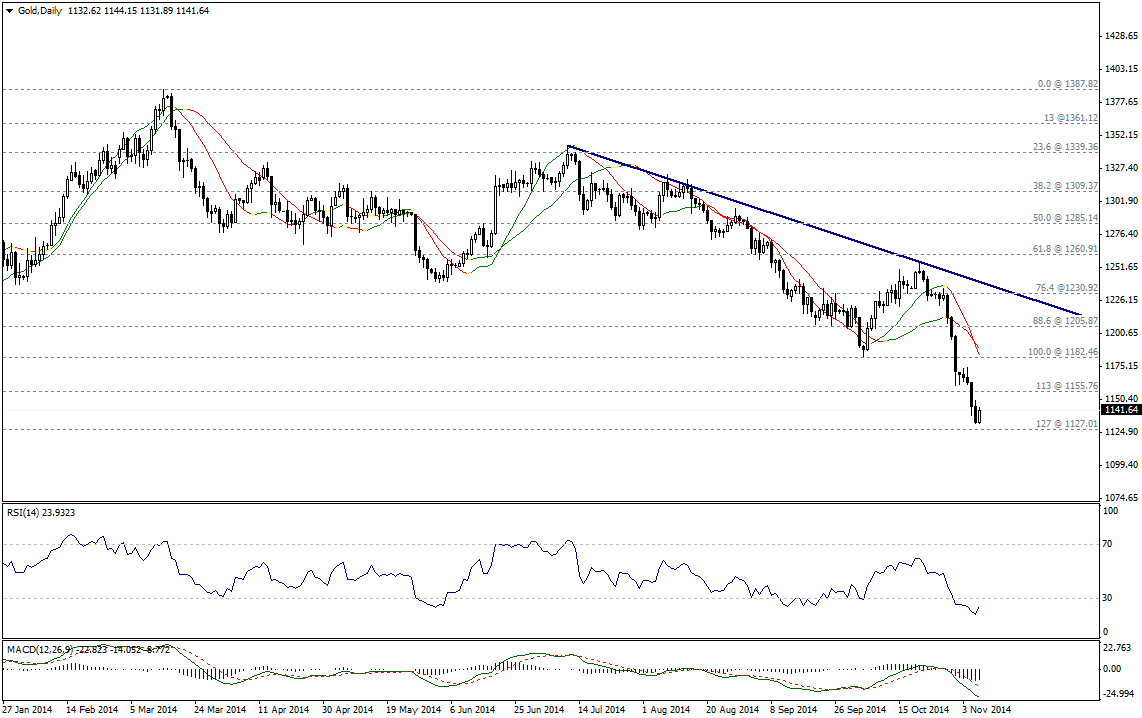Select the 61.8 @ 1260.91 Fibonacci label
The width and height of the screenshot is (1142, 718).
coord(1066,249)
